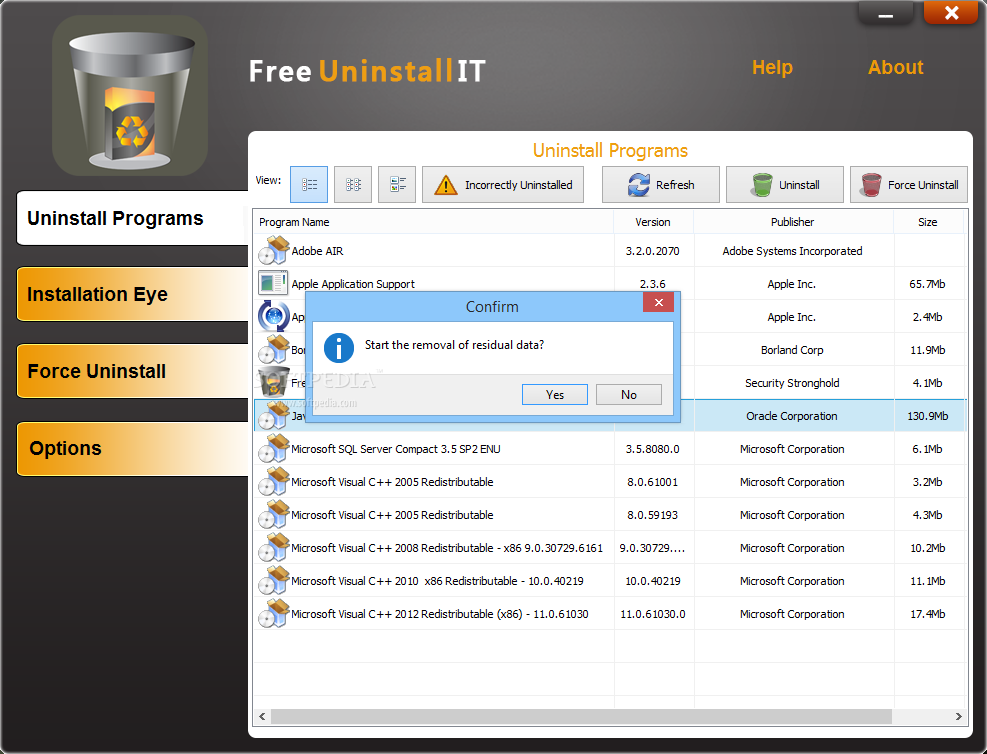Select the Adobe AIR program row
Image resolution: width=987 pixels, height=754 pixels.
[610, 250]
